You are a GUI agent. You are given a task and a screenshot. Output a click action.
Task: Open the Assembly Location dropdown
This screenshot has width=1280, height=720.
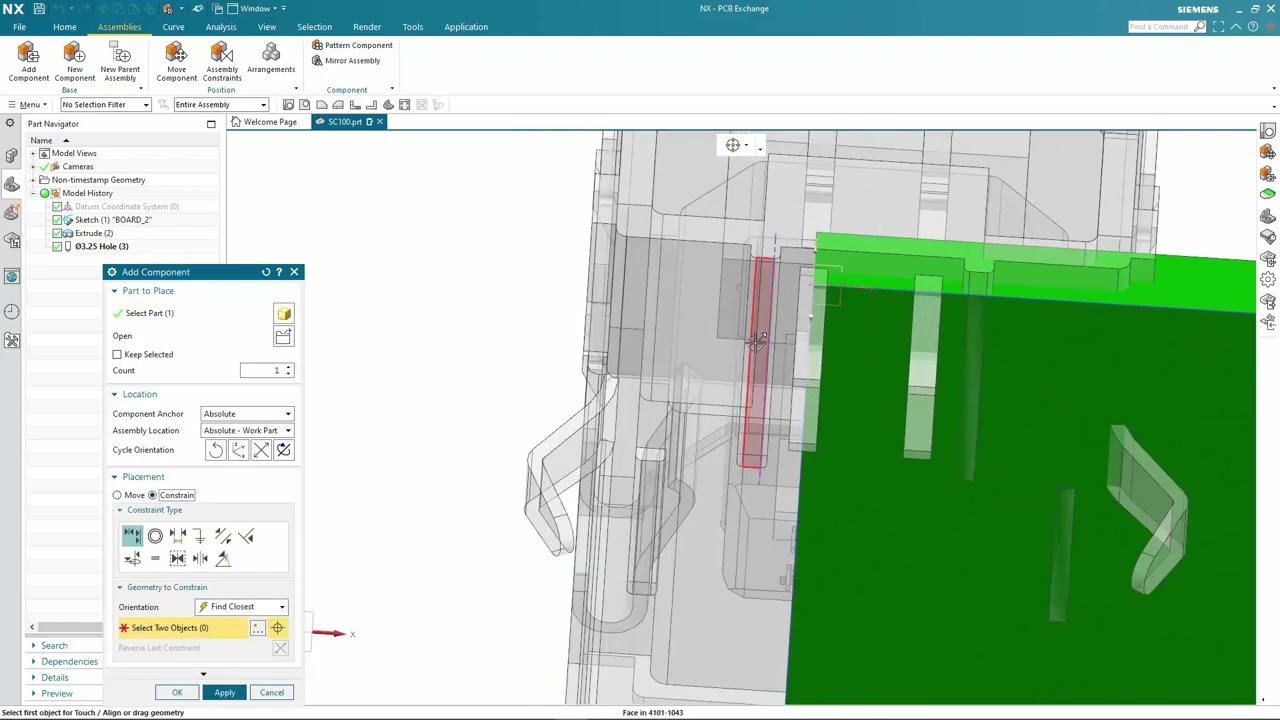[247, 431]
